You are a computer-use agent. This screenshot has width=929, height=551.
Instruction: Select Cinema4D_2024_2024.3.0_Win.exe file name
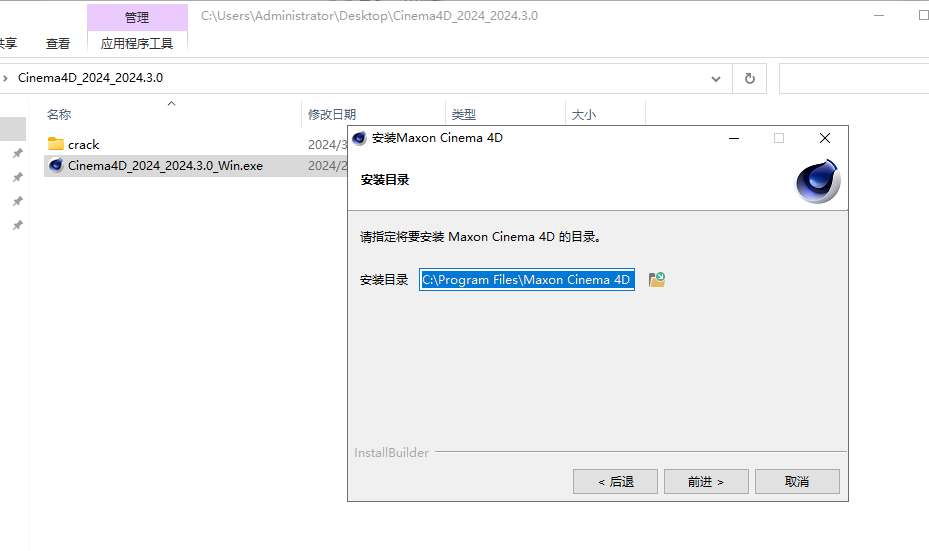click(165, 166)
